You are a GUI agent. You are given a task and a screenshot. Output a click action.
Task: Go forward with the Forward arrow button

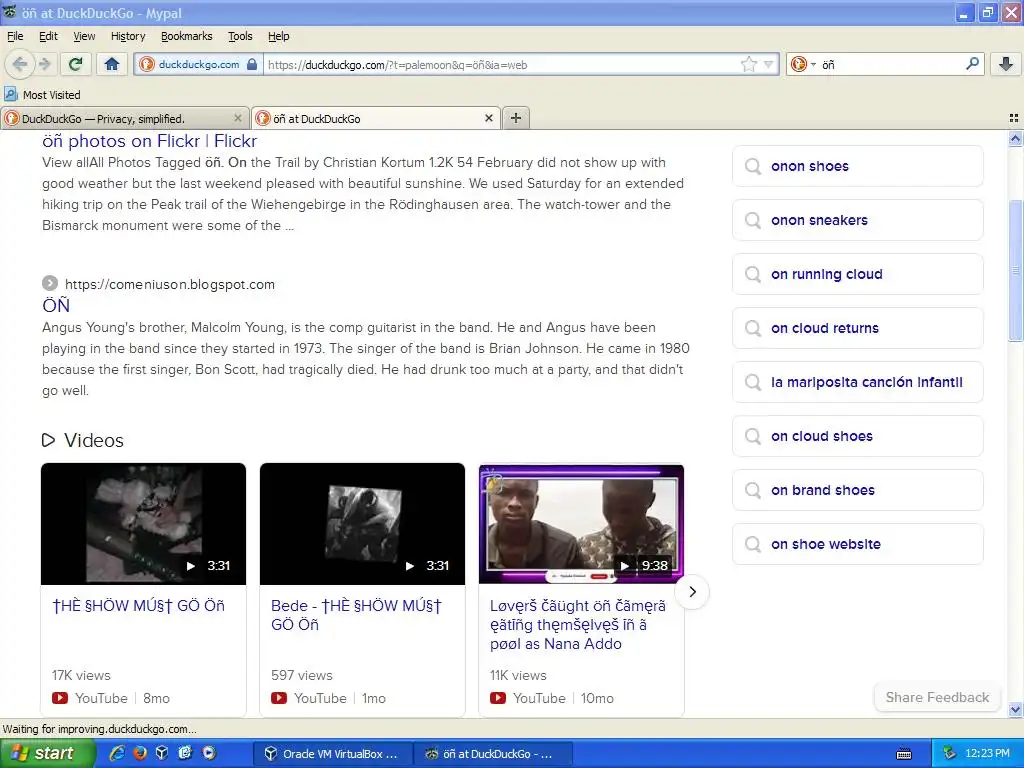tap(44, 64)
